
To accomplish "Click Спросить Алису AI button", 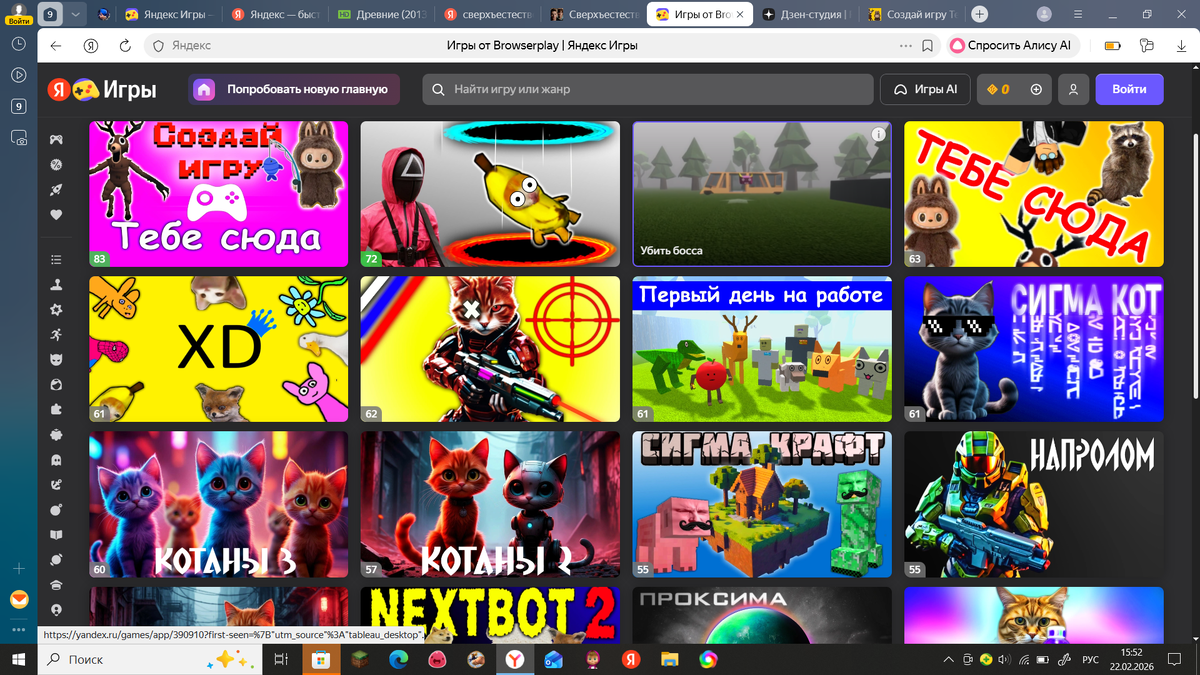I will [x=1014, y=46].
